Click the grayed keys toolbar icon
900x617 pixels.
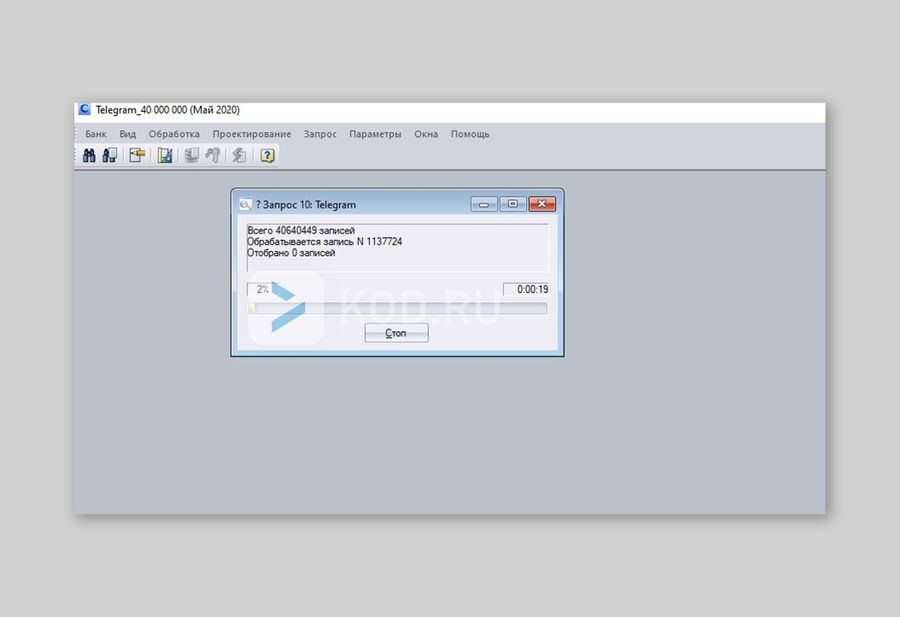tap(213, 155)
